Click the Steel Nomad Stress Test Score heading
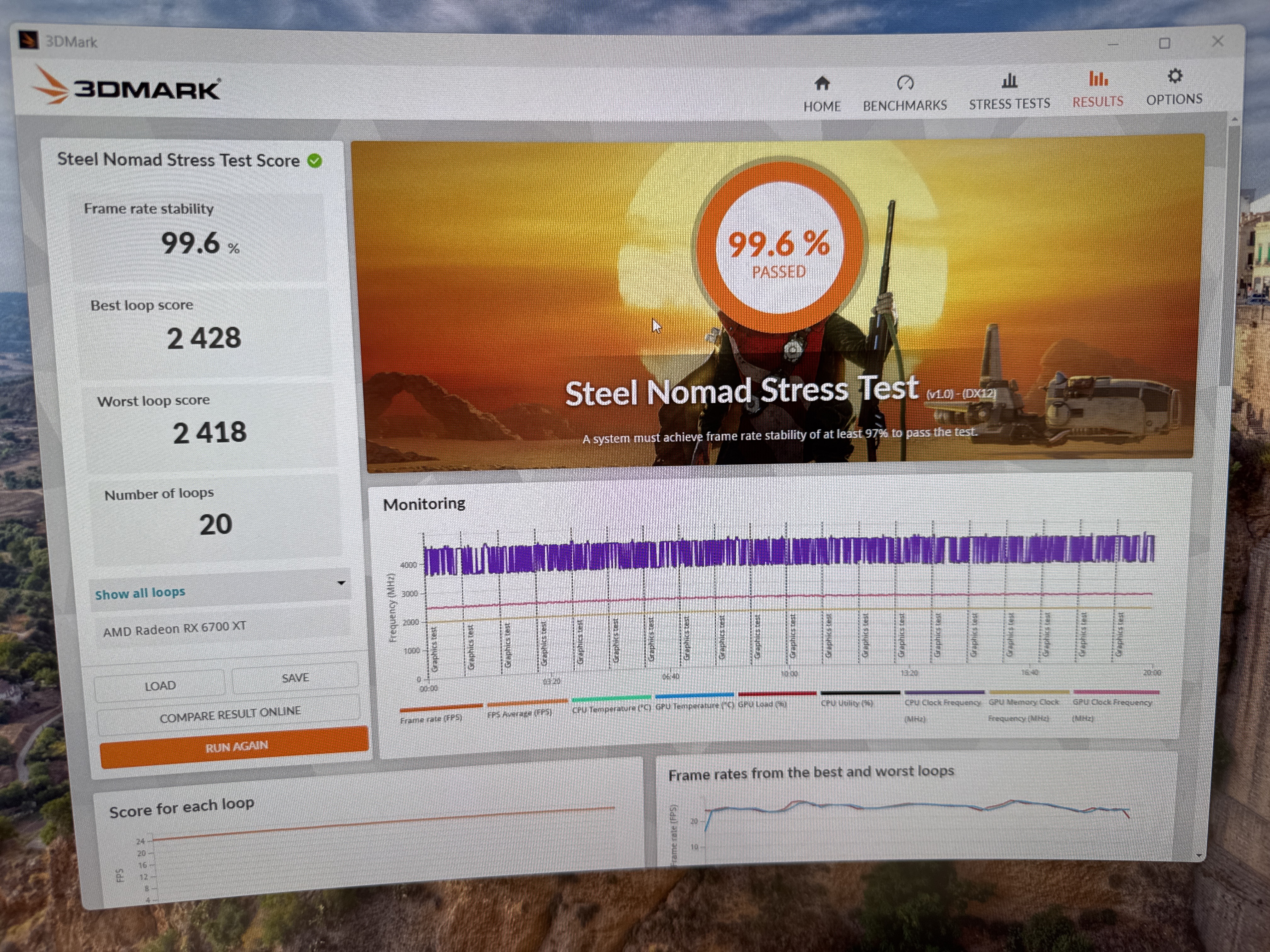 tap(178, 160)
